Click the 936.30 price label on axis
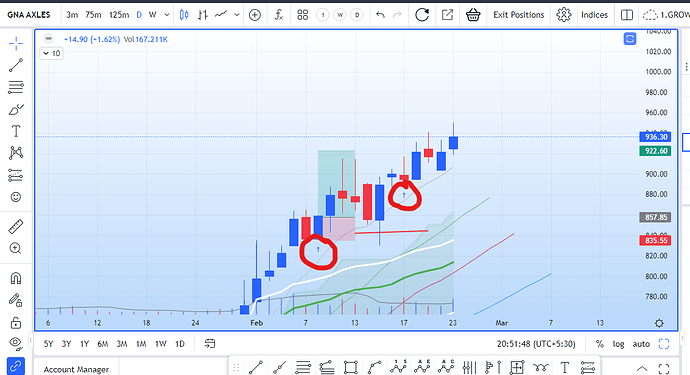 point(655,137)
